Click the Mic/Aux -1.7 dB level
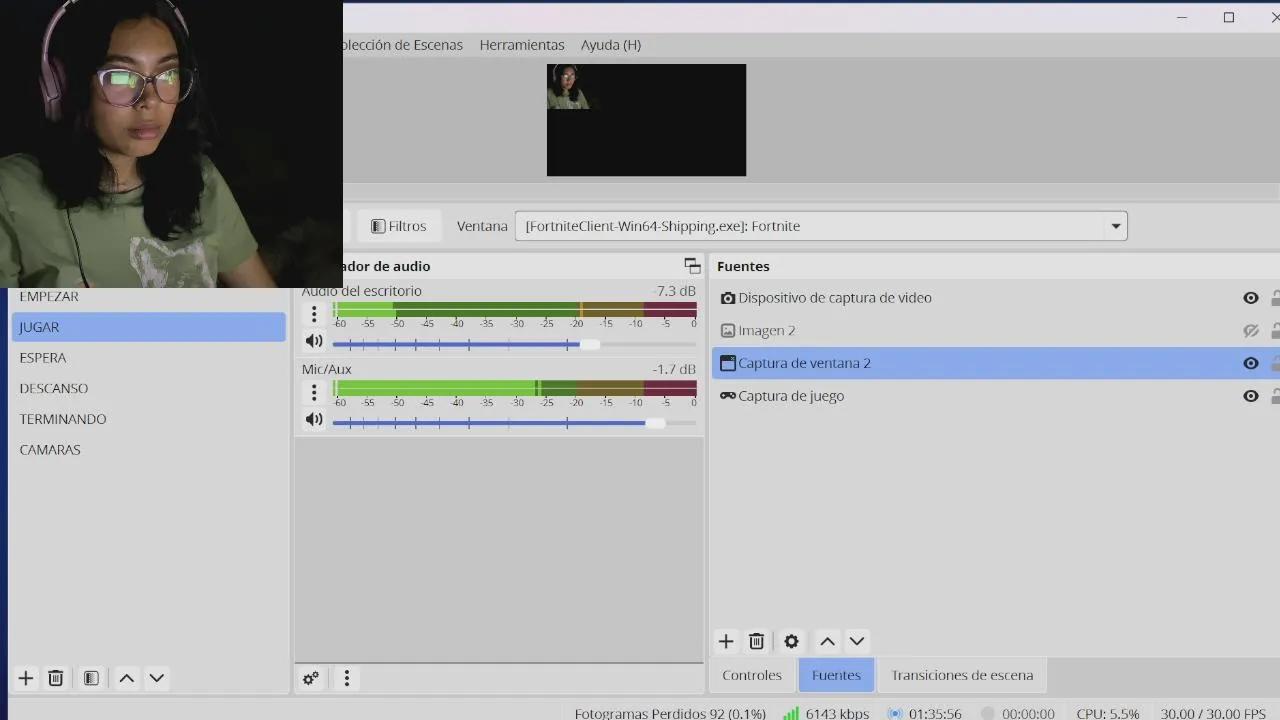The width and height of the screenshot is (1280, 720). click(x=674, y=369)
